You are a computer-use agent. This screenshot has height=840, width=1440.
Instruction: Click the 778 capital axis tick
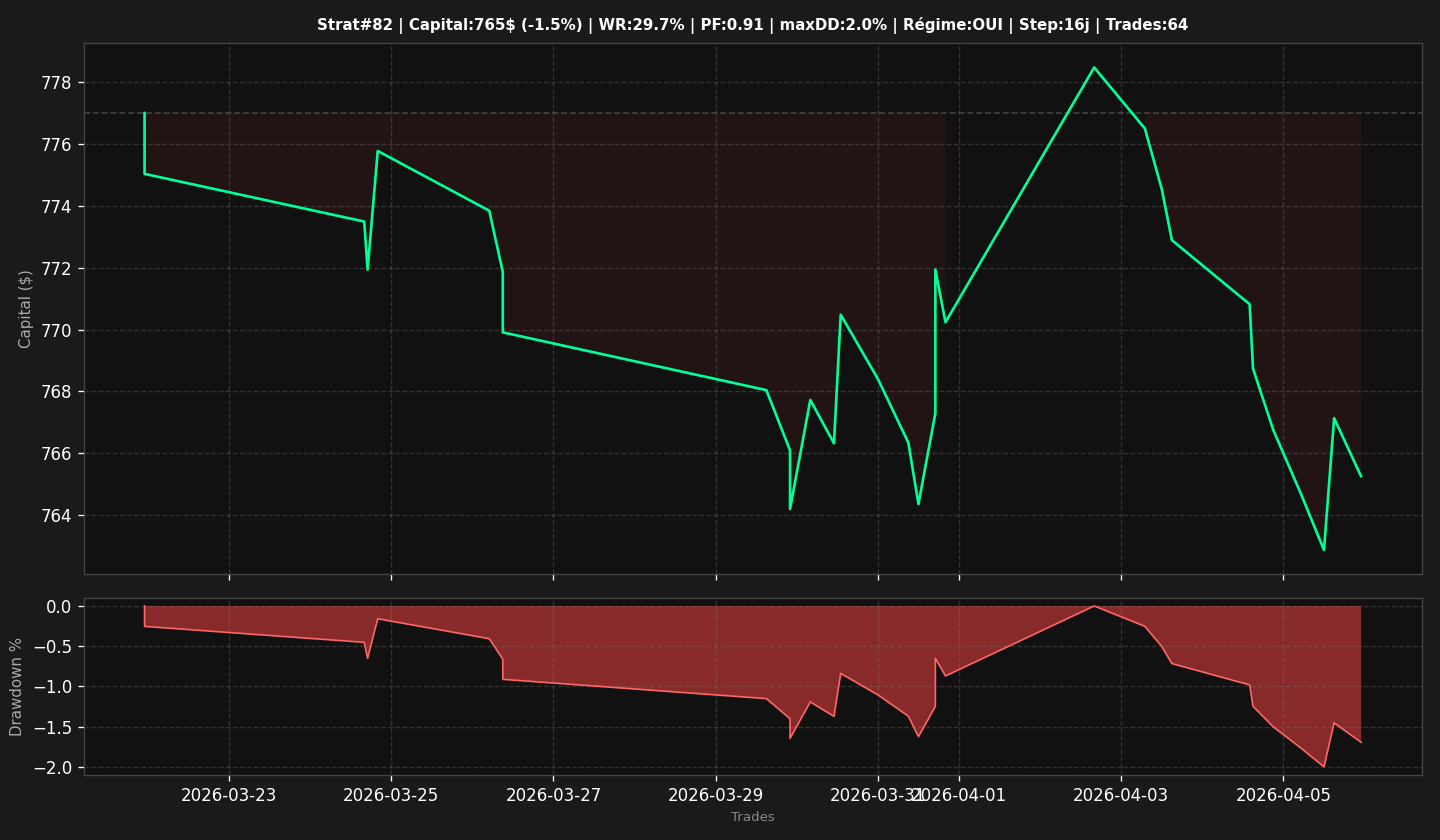coord(57,83)
